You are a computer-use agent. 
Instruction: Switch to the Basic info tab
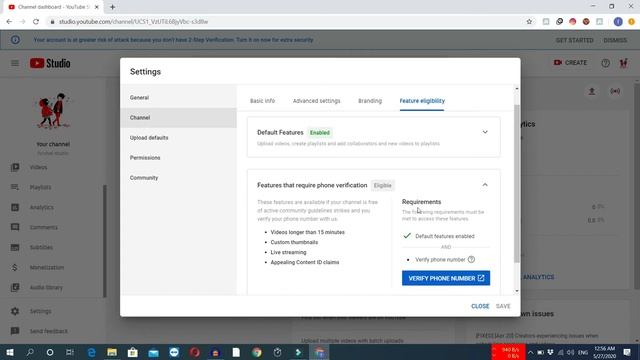pyautogui.click(x=262, y=101)
